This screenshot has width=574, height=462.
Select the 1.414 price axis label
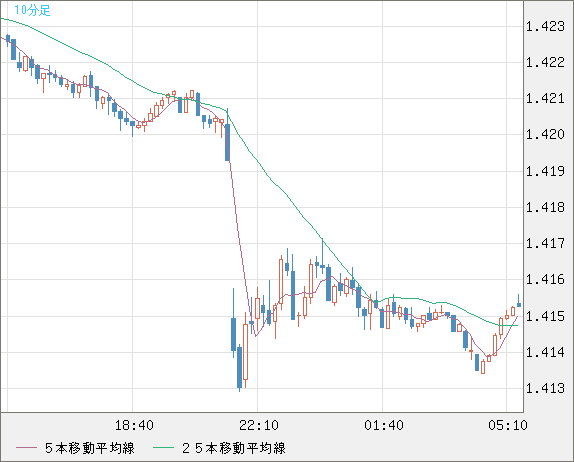(x=545, y=353)
